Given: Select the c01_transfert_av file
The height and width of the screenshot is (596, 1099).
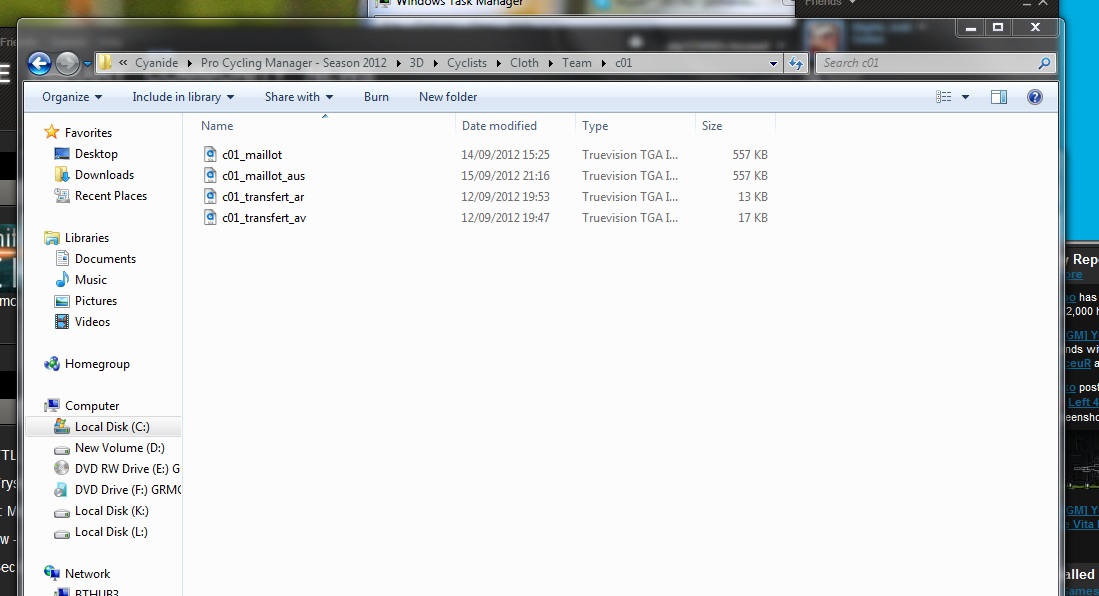Looking at the screenshot, I should coord(263,218).
